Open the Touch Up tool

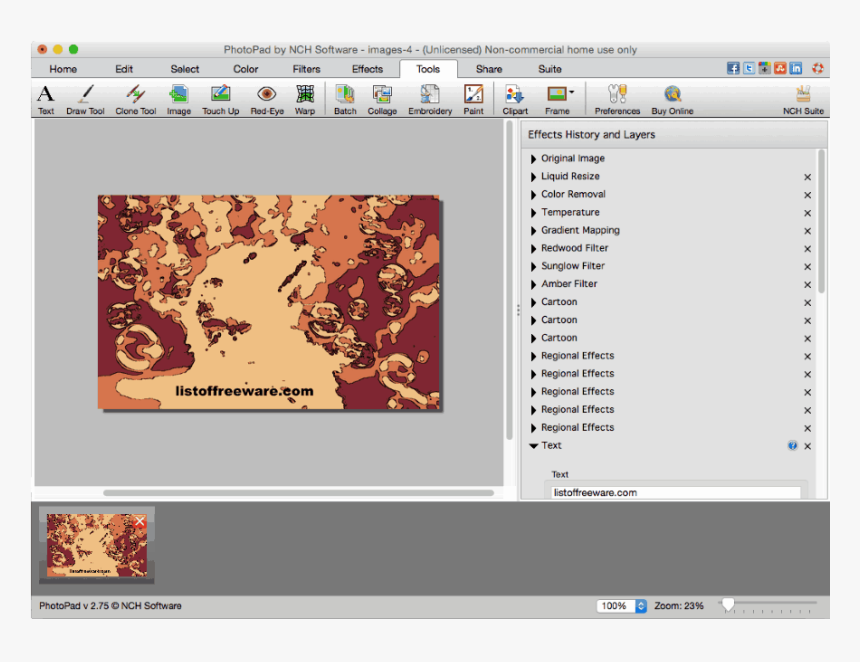click(220, 98)
